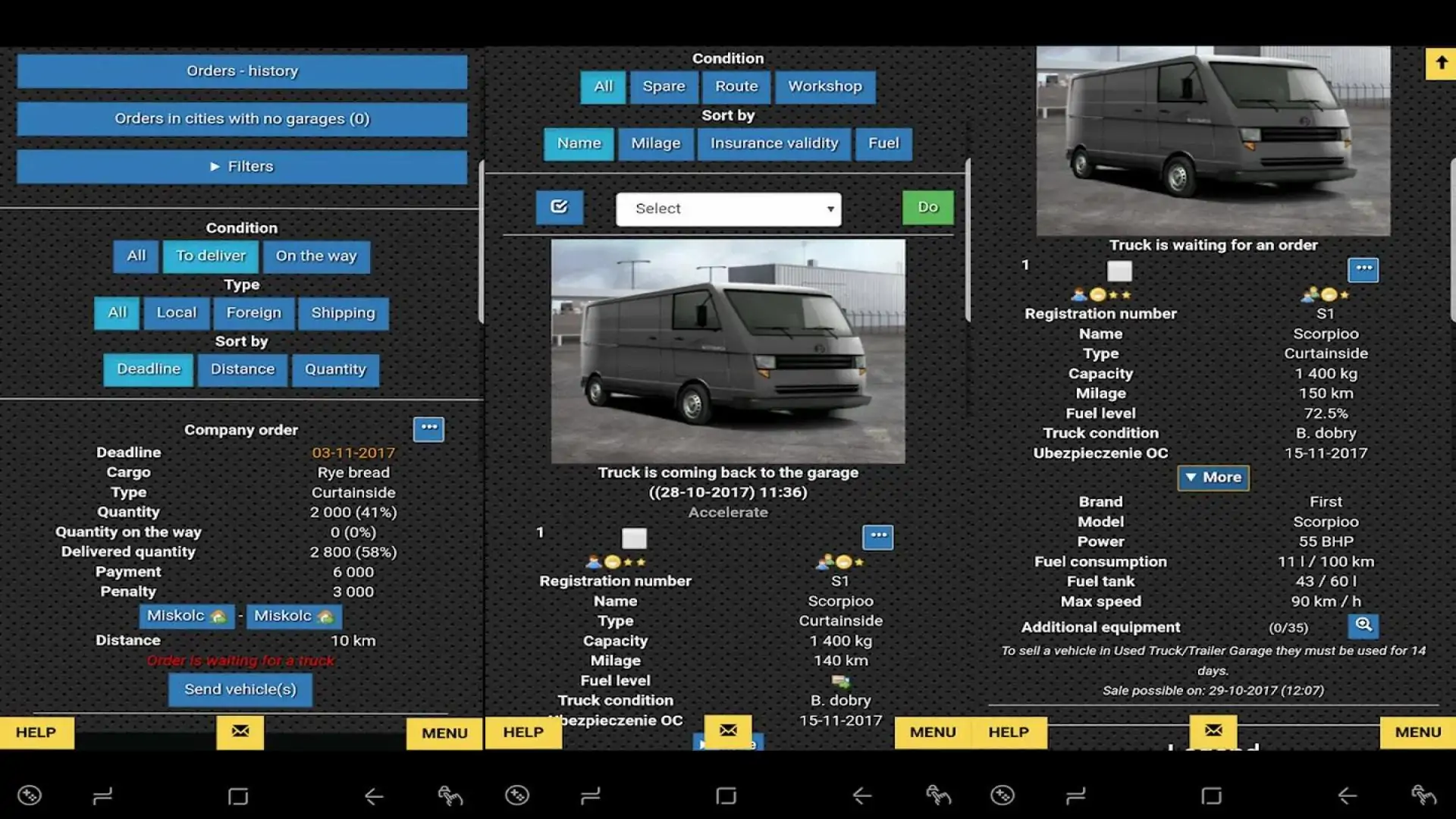1456x819 pixels.
Task: Click the returning truck thumbnail image
Action: point(728,351)
